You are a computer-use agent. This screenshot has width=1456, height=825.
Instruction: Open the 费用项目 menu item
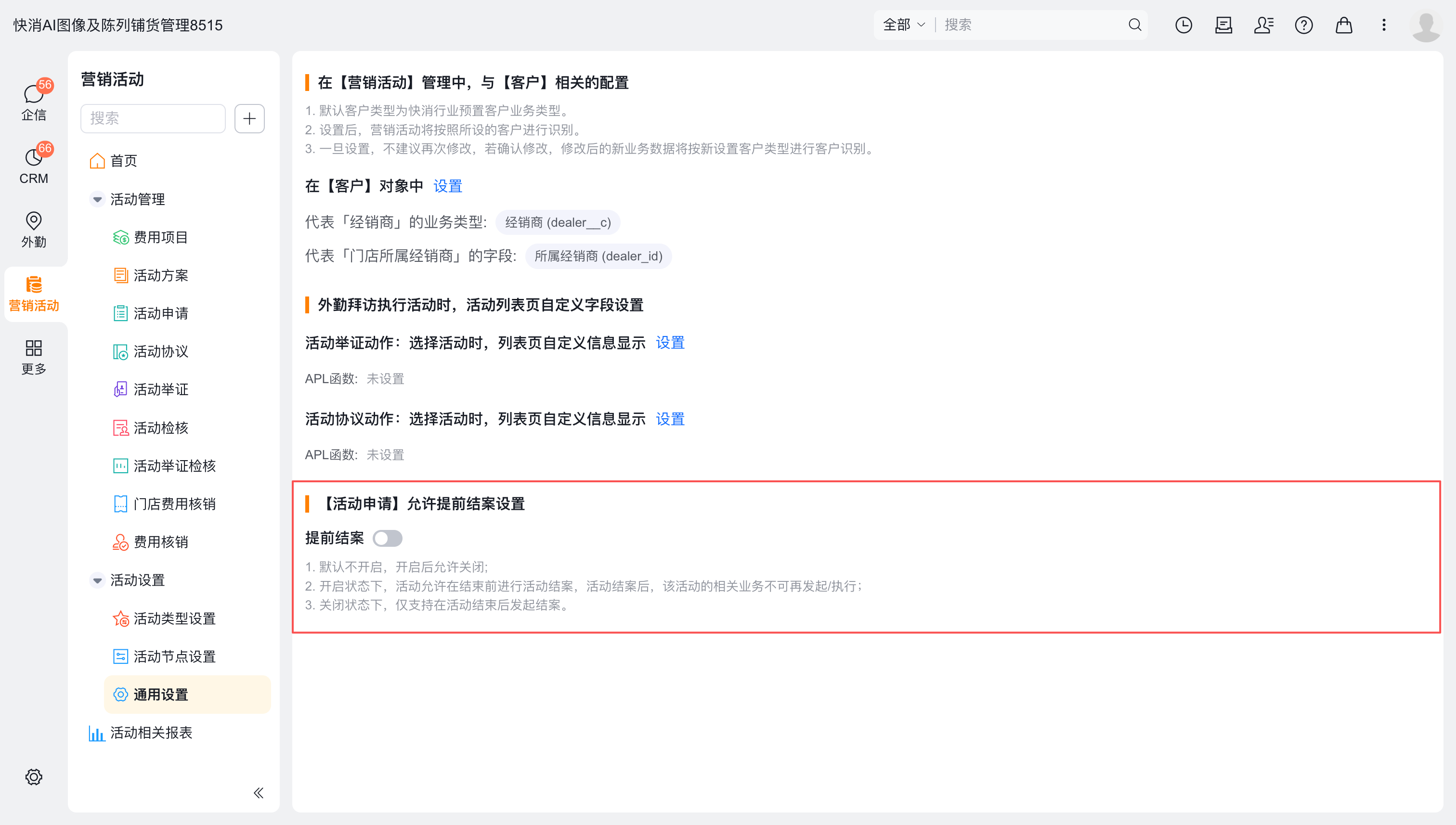click(151, 237)
